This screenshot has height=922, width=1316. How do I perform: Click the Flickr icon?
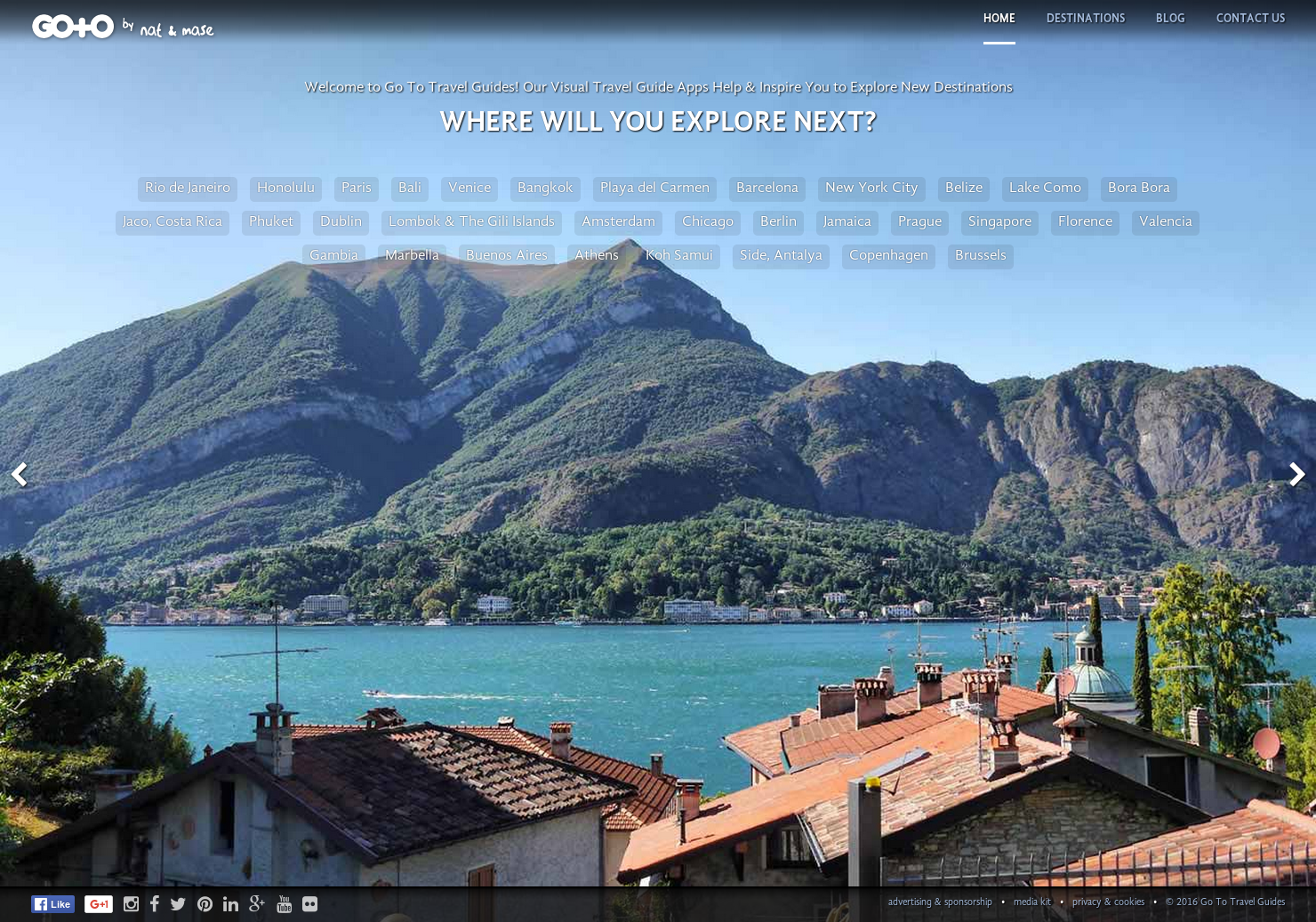(x=309, y=903)
